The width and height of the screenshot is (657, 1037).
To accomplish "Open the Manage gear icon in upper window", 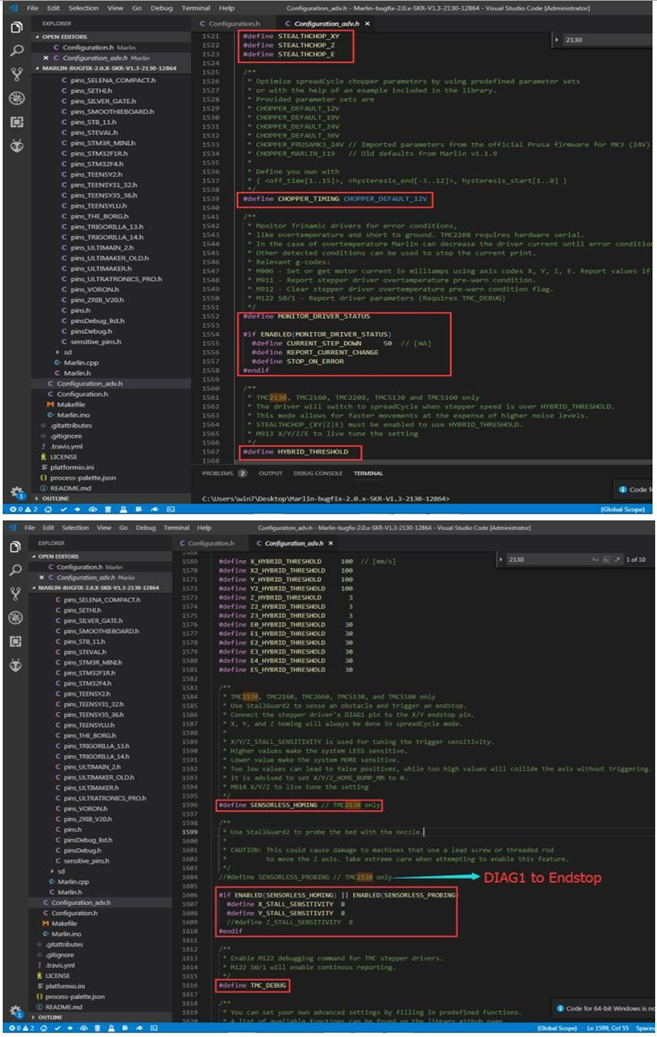I will [x=16, y=492].
